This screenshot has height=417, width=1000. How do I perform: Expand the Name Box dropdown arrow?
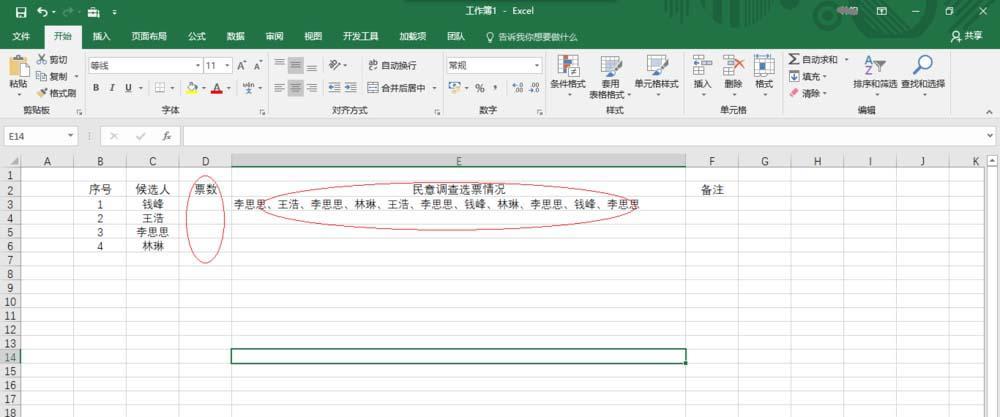coord(71,136)
